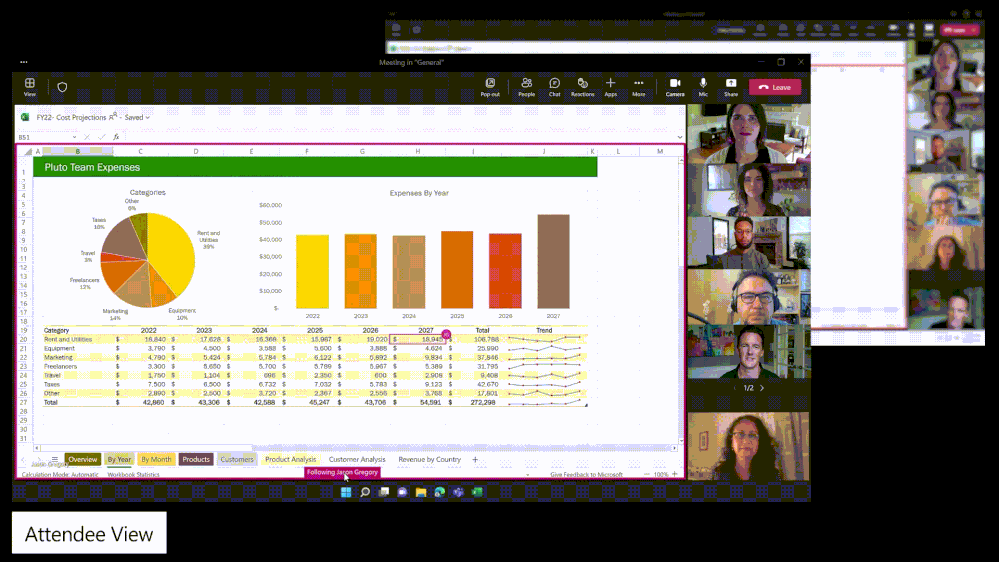Zoom in with the plus button
Screen dimensions: 999x562
pyautogui.click(x=675, y=475)
